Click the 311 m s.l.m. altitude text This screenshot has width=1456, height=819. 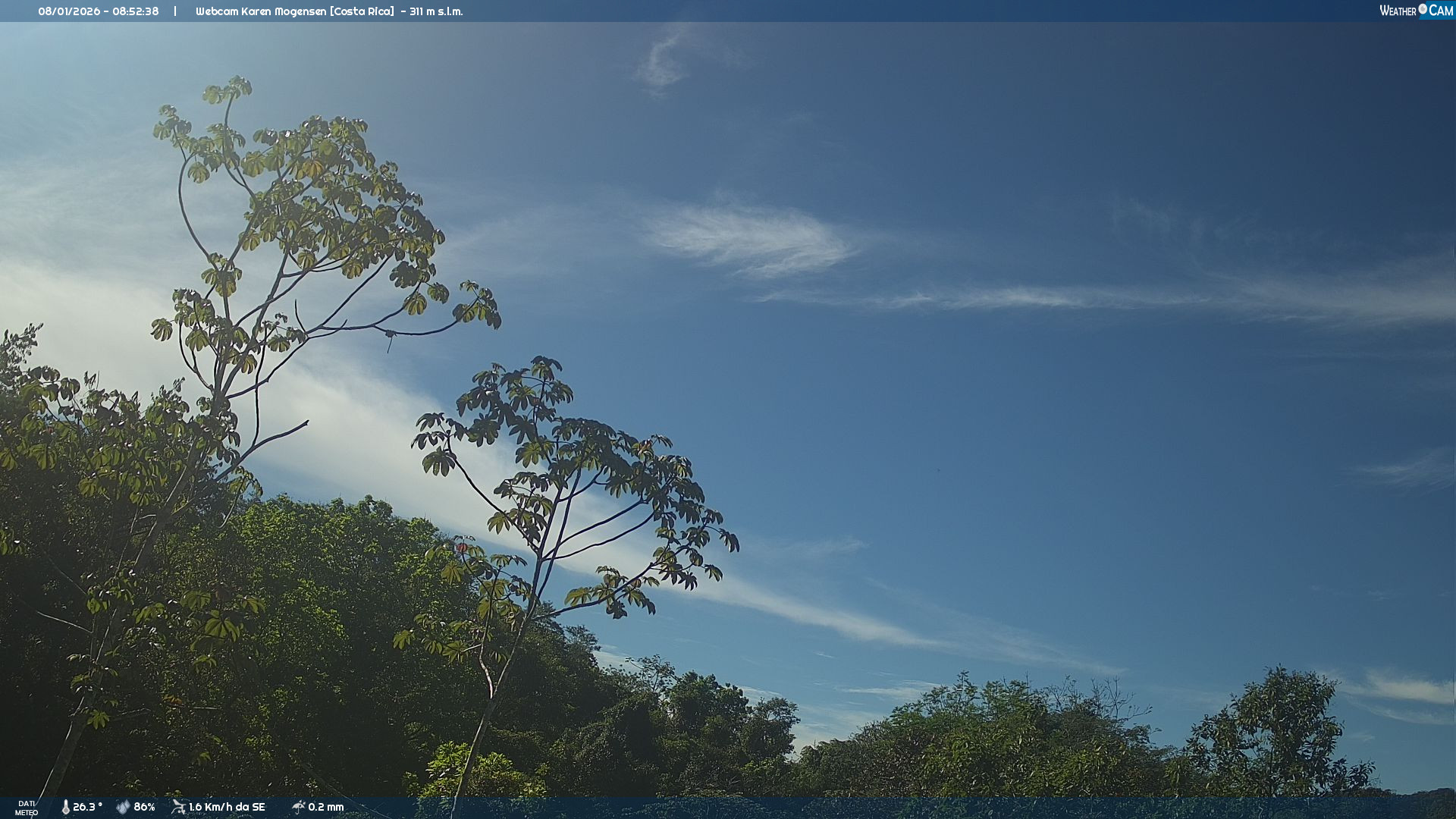pos(436,11)
